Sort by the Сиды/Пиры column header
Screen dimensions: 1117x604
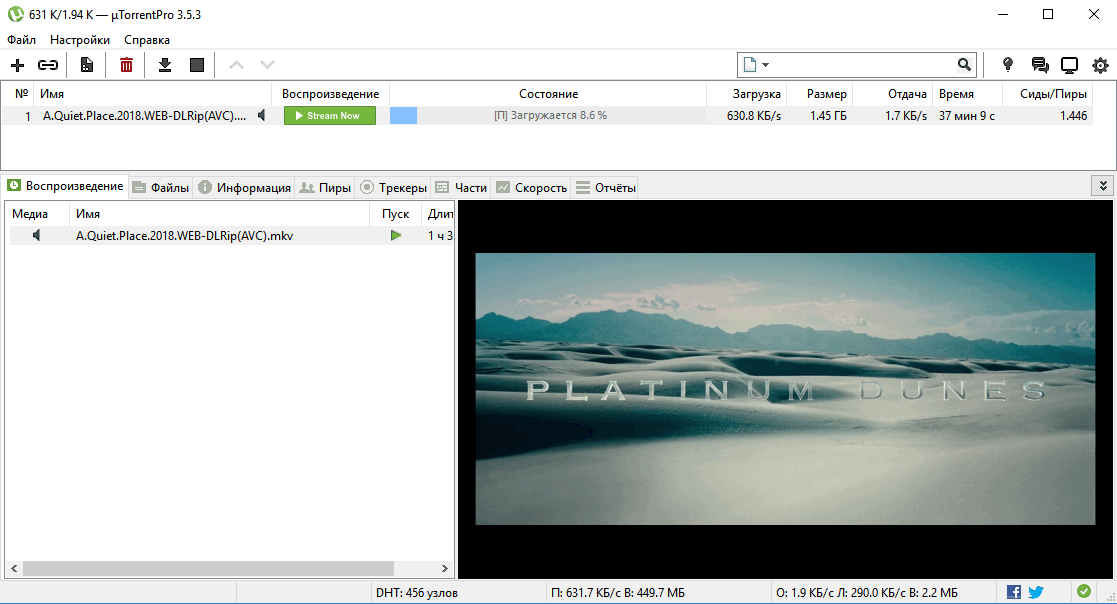(x=1048, y=94)
